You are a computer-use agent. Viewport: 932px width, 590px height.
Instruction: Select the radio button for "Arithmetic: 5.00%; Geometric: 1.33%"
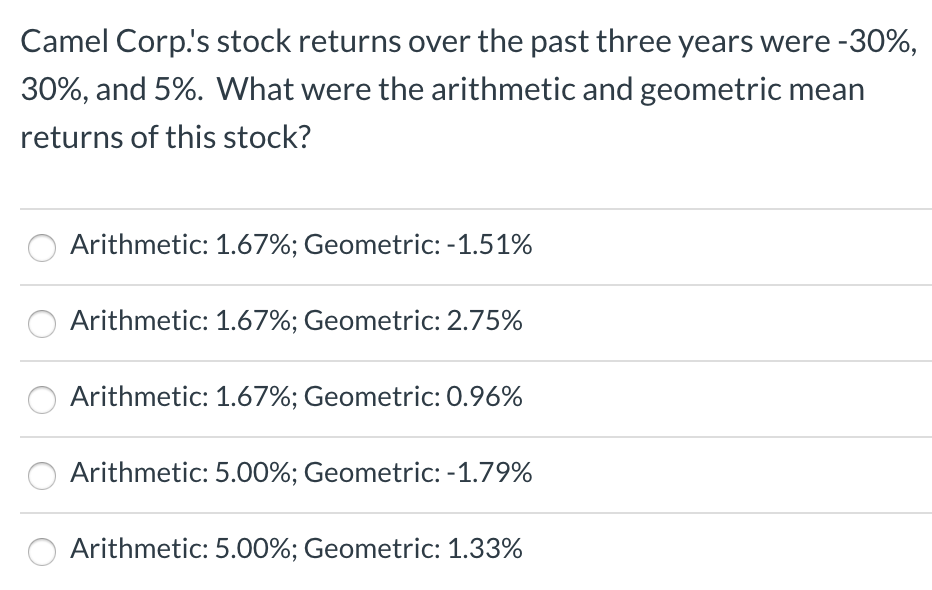pyautogui.click(x=41, y=551)
